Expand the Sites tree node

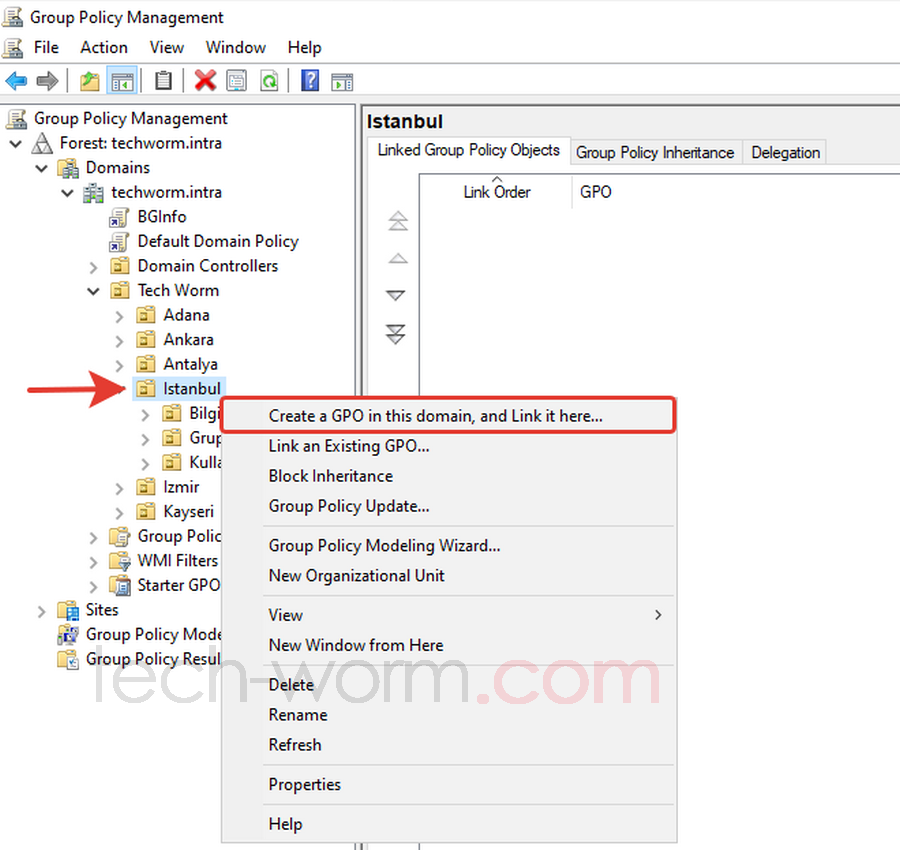pyautogui.click(x=42, y=610)
